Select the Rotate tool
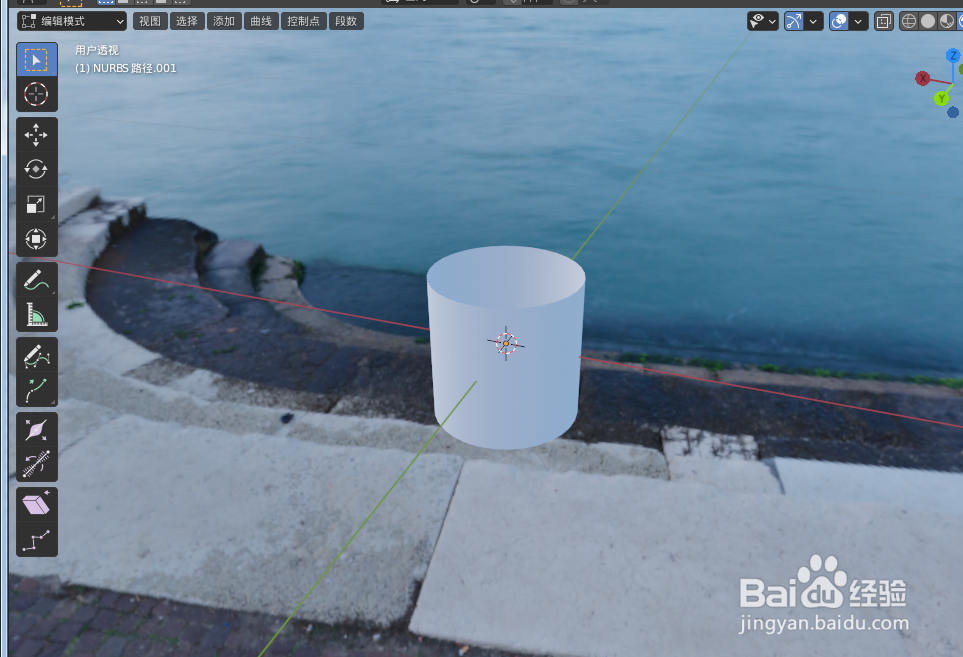Viewport: 963px width, 657px height. tap(36, 169)
